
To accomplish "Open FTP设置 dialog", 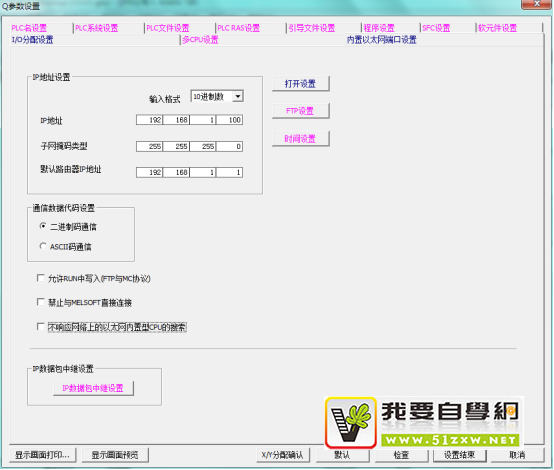I will [300, 111].
